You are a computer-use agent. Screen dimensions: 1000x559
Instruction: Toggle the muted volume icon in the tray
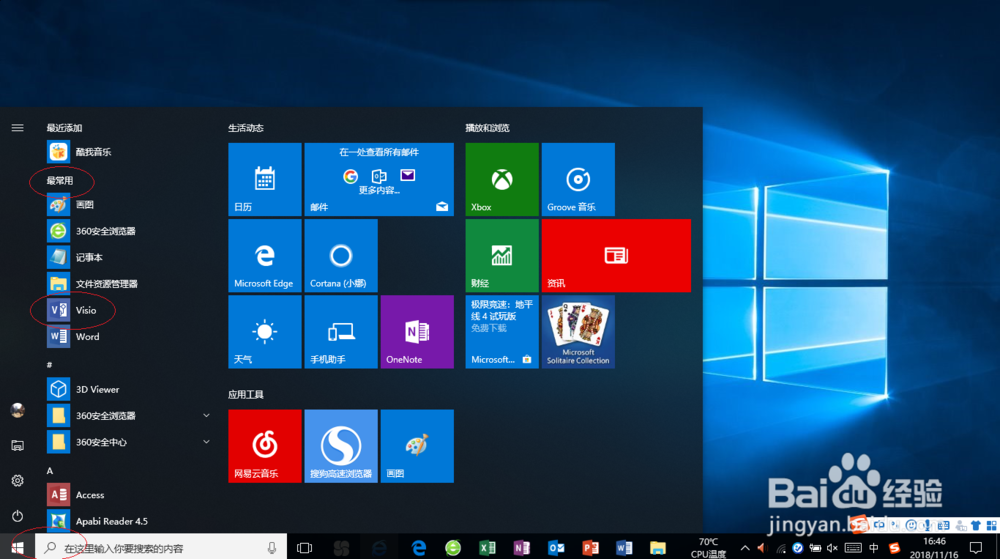[832, 548]
